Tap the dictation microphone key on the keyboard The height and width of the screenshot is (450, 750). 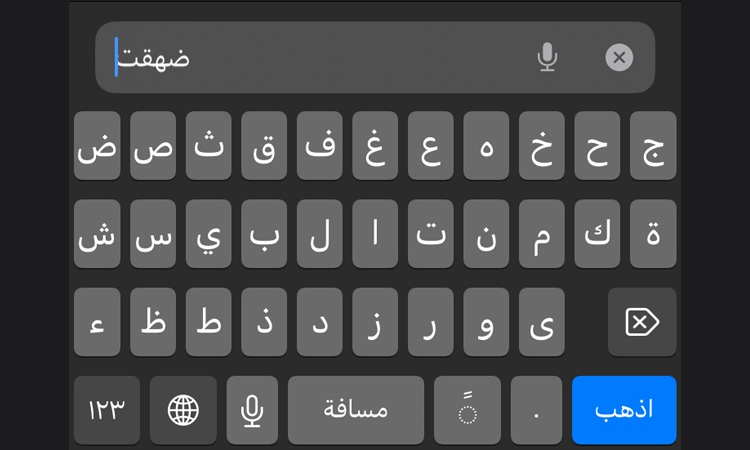(x=252, y=410)
